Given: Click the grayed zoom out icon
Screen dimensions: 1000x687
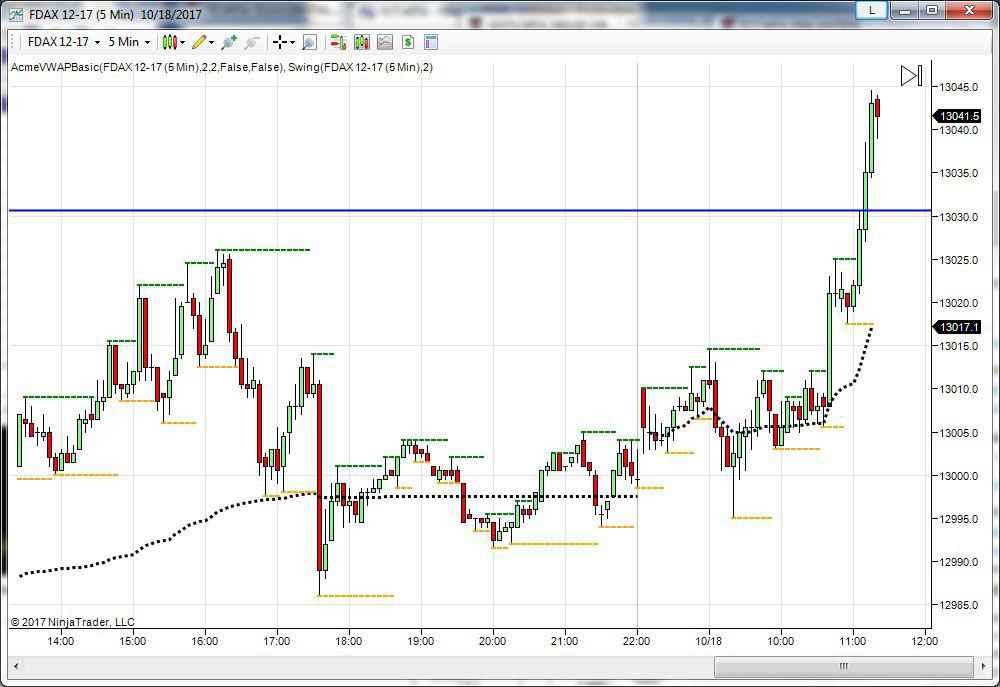Looking at the screenshot, I should pos(252,42).
